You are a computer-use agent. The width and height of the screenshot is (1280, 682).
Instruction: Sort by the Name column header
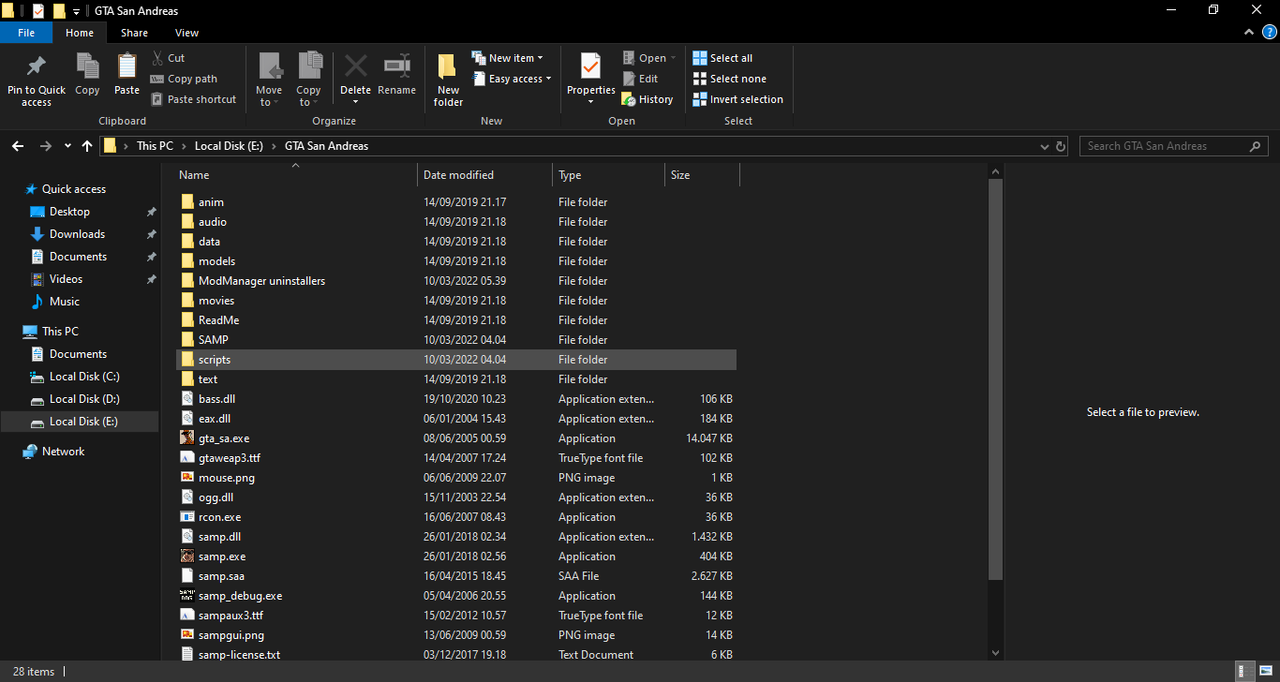(x=296, y=175)
